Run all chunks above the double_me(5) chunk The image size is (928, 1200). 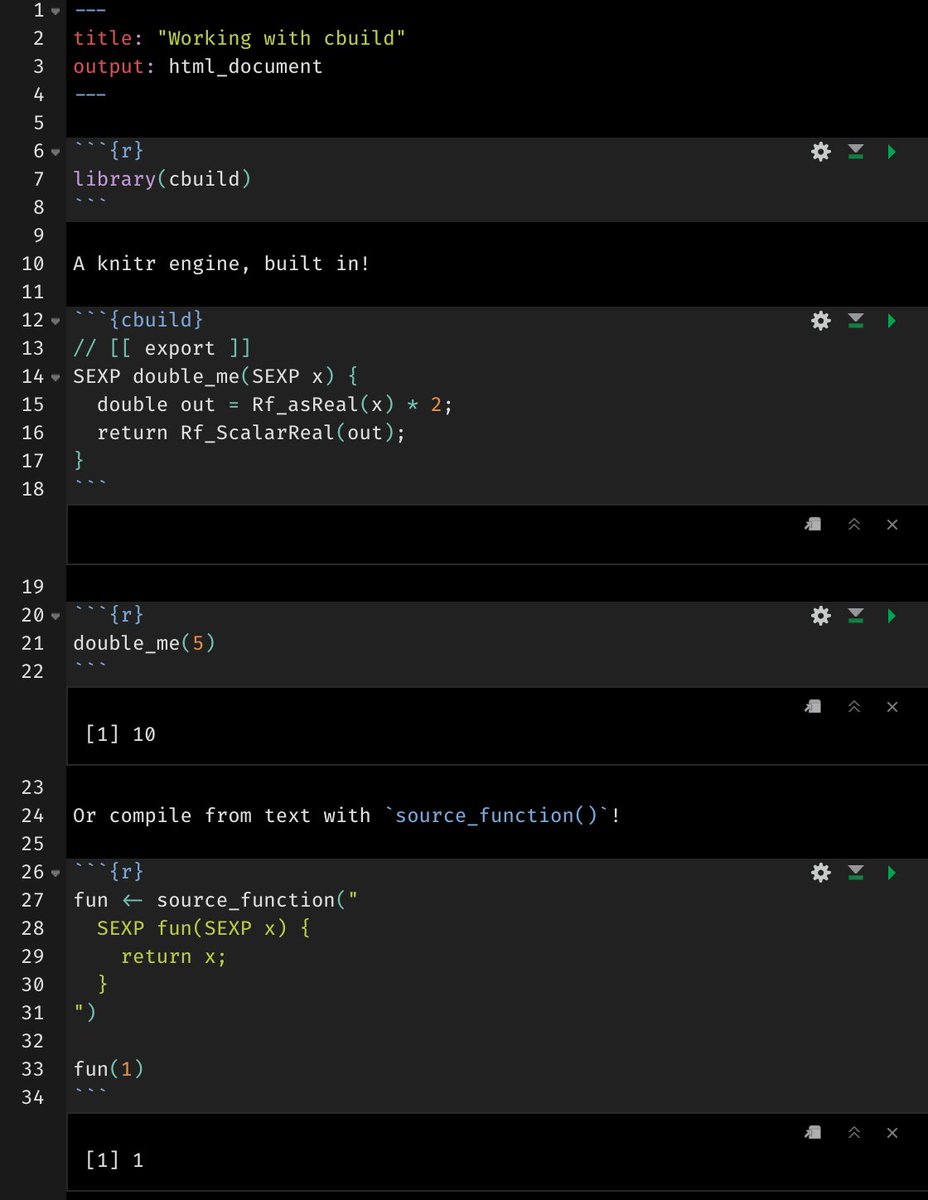click(x=856, y=616)
